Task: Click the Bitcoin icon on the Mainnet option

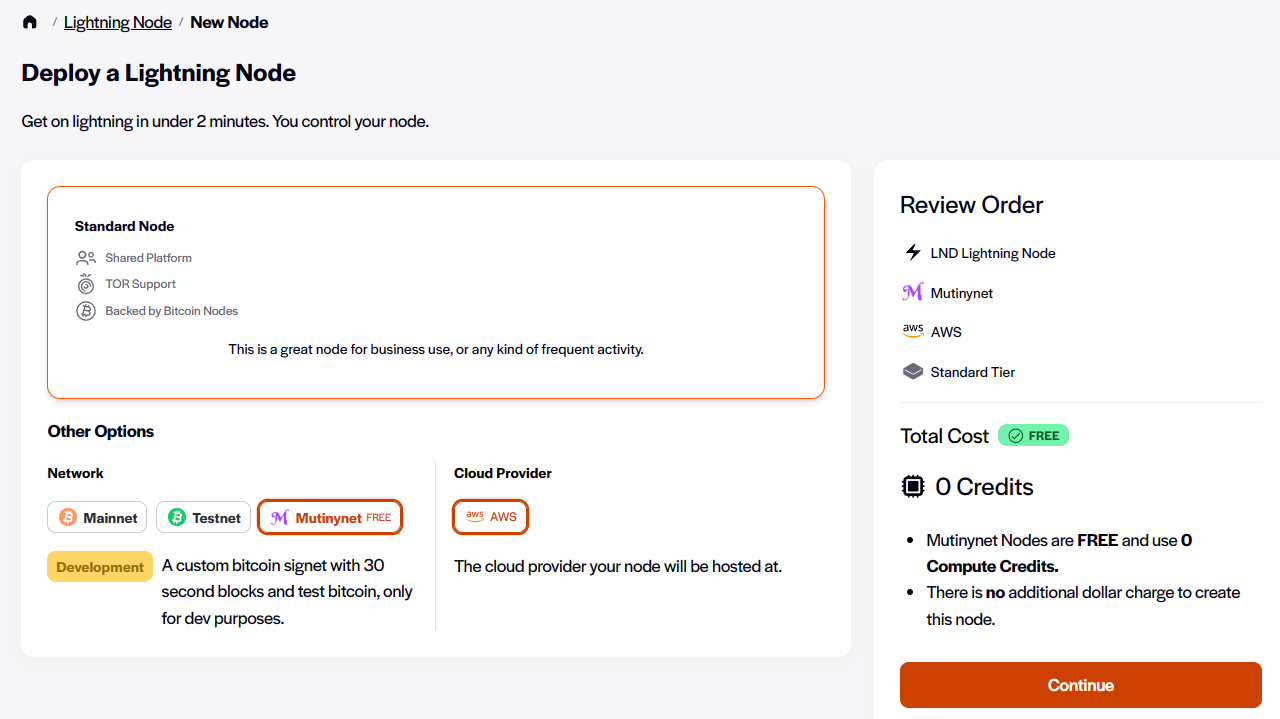Action: click(x=67, y=517)
